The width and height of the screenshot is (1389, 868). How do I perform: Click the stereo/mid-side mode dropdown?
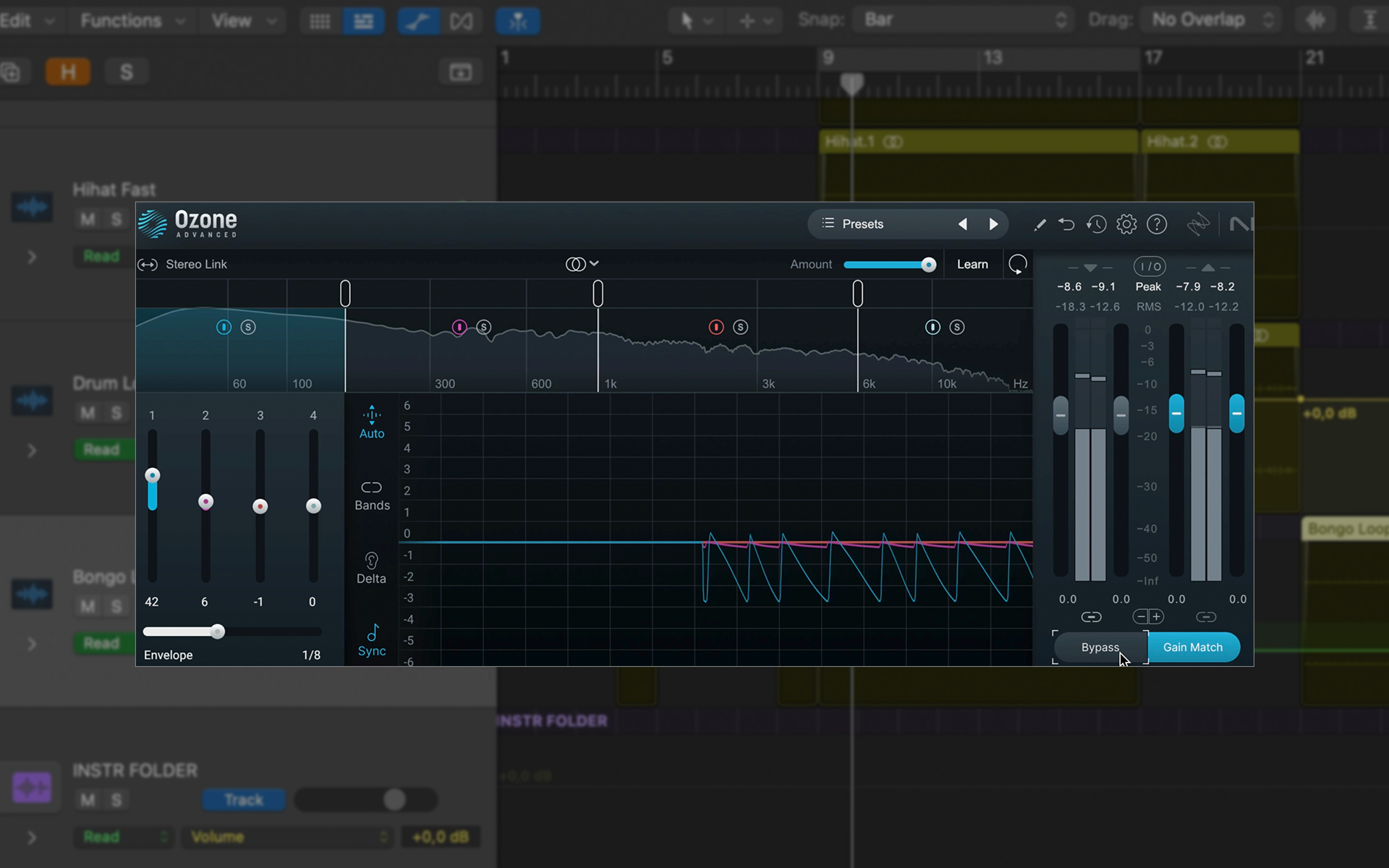[582, 263]
